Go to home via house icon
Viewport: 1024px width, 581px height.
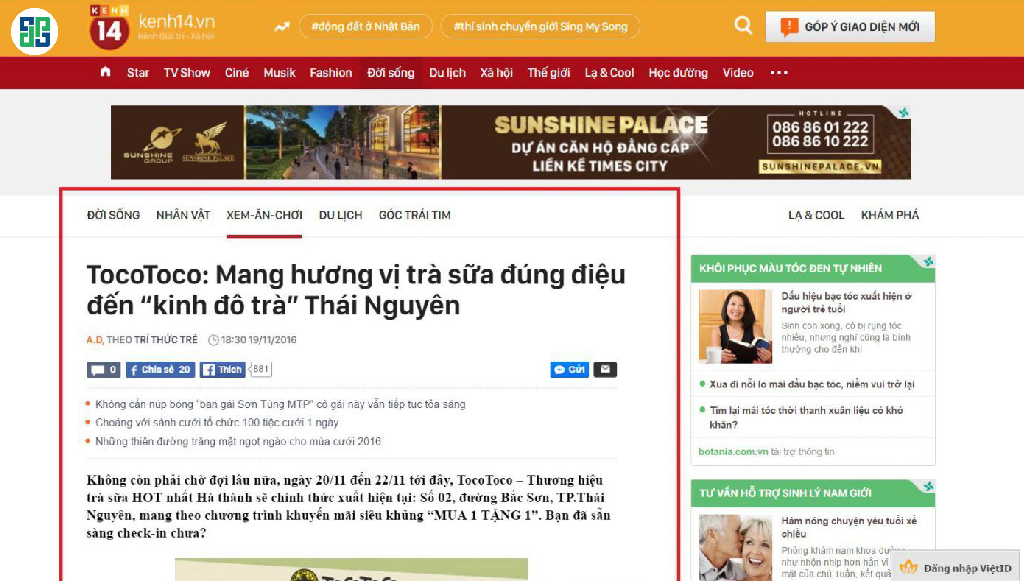click(105, 72)
